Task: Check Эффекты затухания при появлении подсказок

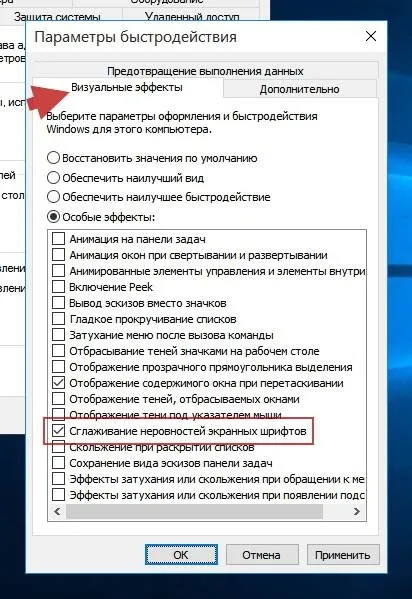Action: (58, 495)
